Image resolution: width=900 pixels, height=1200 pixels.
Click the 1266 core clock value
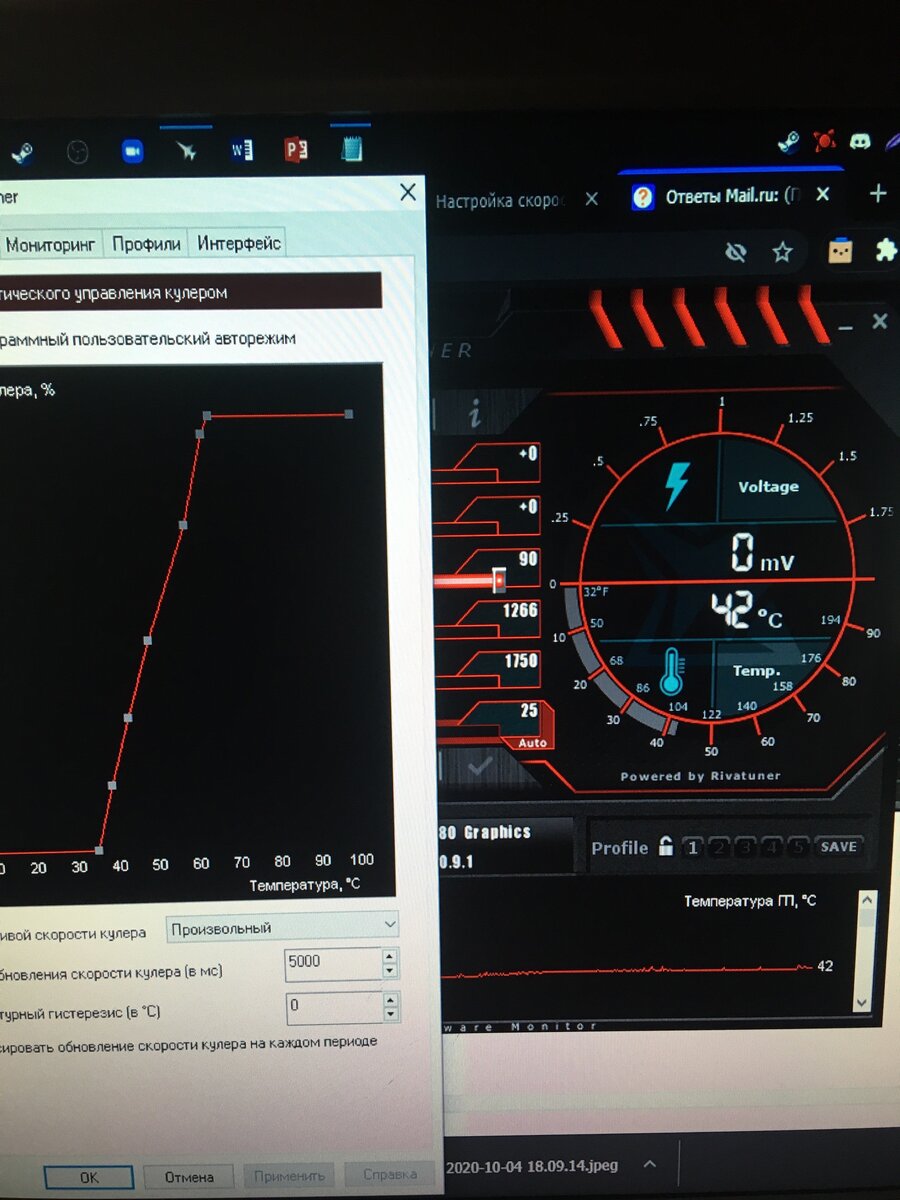pos(521,610)
